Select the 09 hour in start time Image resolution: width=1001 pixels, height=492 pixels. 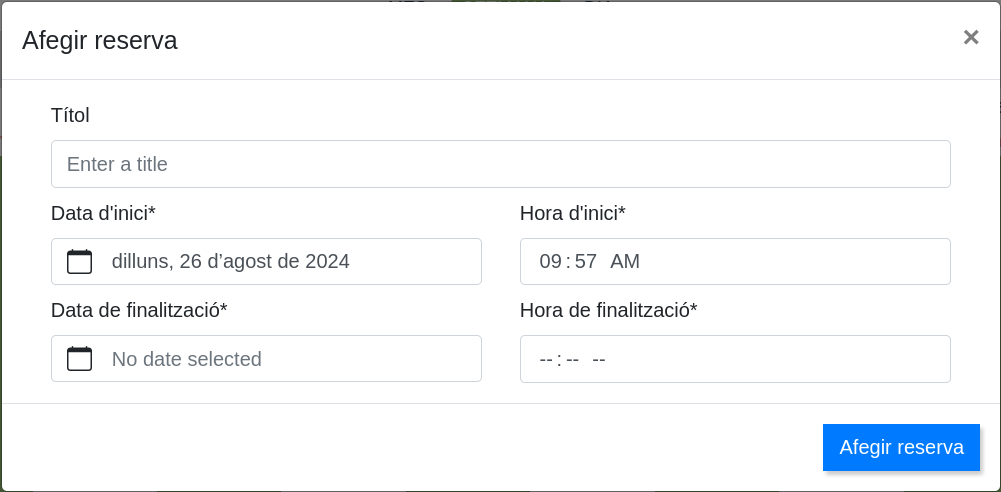[550, 262]
